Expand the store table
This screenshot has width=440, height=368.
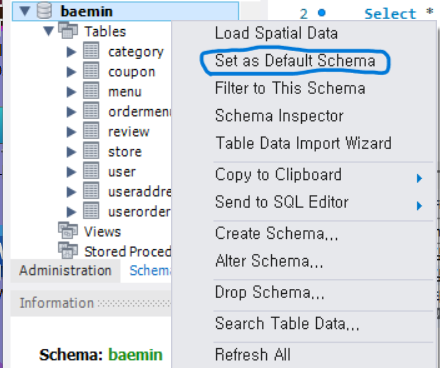[71, 152]
